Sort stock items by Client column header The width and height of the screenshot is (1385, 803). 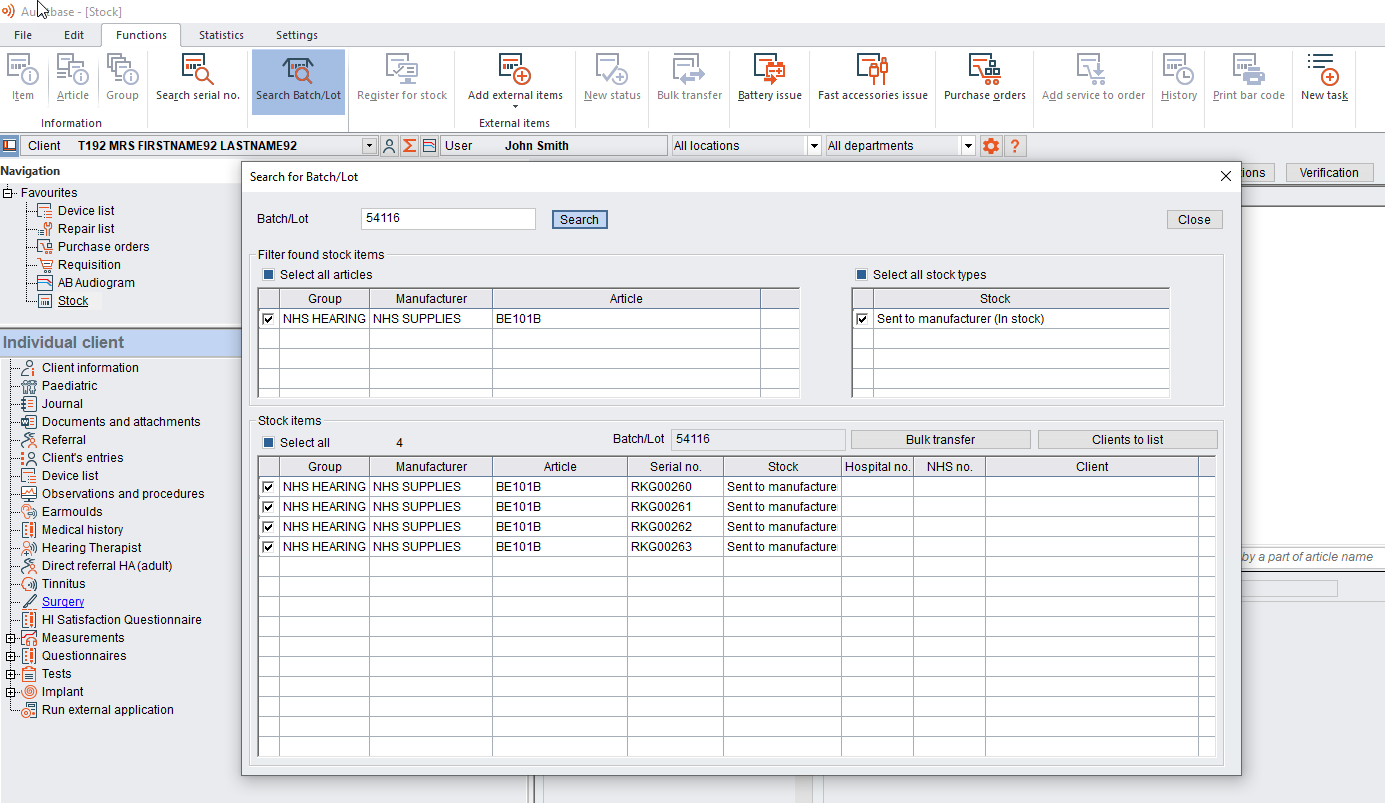(1091, 467)
